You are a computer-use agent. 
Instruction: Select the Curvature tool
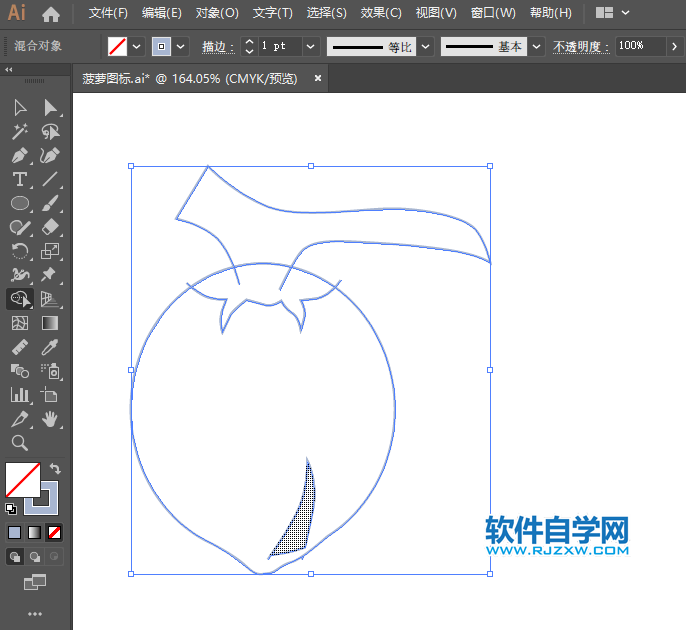tap(50, 156)
